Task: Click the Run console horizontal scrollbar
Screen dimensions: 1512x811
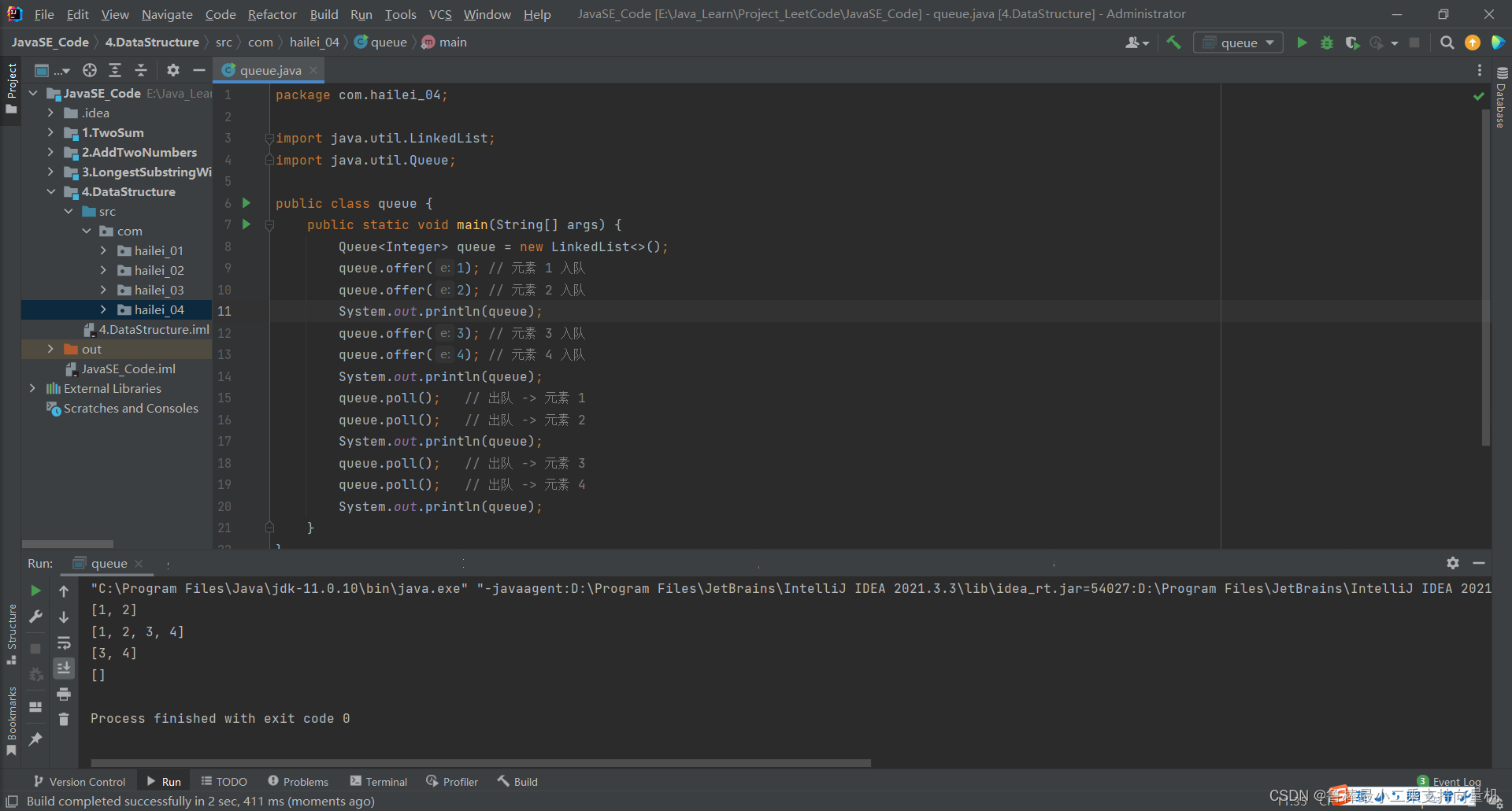Action: coord(480,762)
